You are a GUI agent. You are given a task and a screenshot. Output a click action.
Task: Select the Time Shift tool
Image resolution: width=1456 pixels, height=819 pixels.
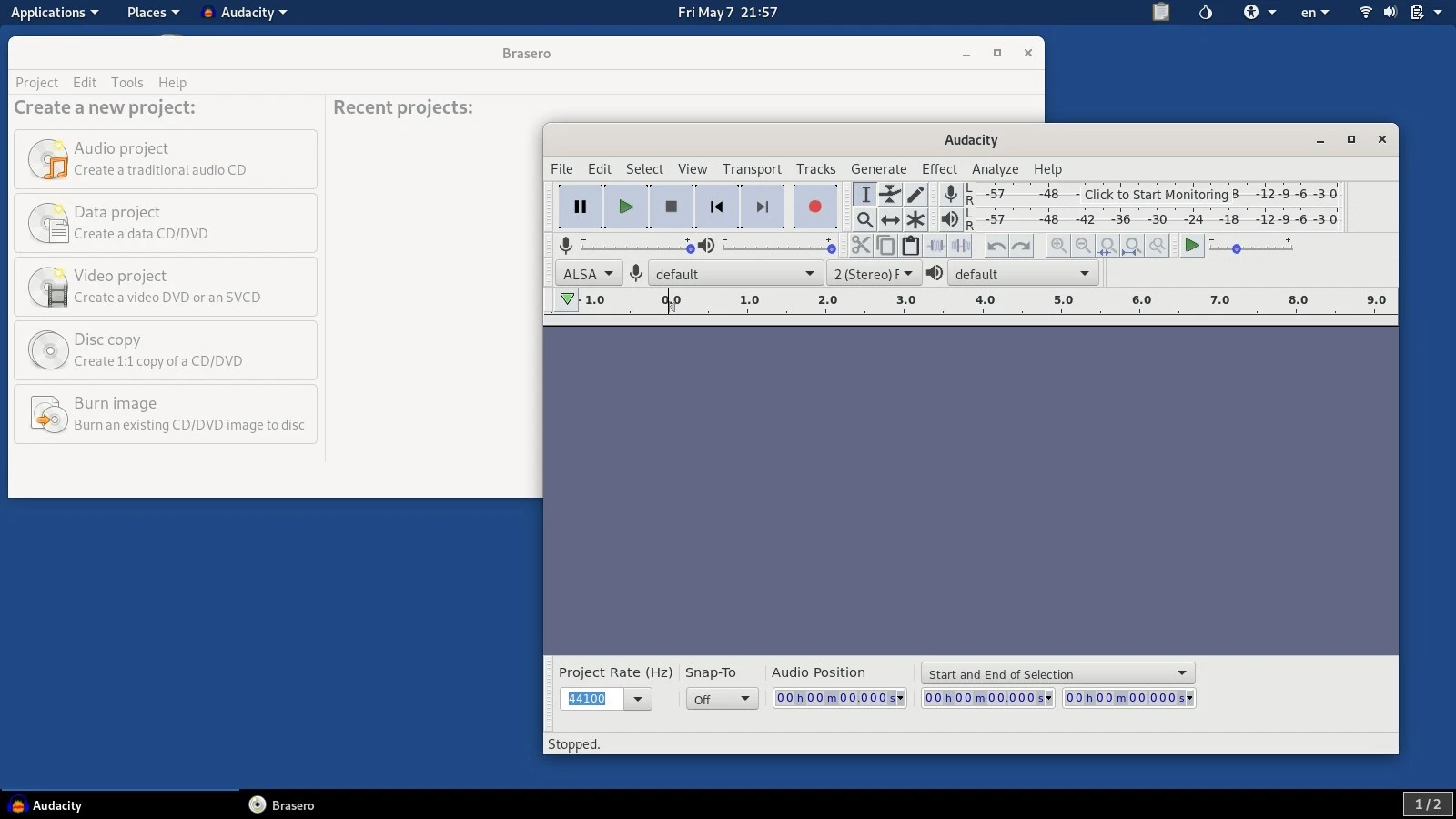890,219
